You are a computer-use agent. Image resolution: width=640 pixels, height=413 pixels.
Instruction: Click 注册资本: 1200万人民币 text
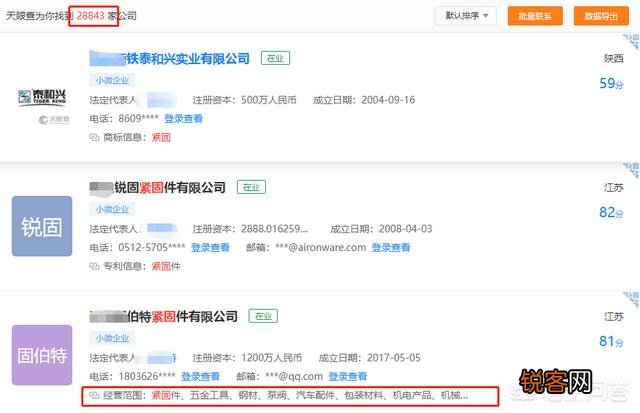pos(247,358)
